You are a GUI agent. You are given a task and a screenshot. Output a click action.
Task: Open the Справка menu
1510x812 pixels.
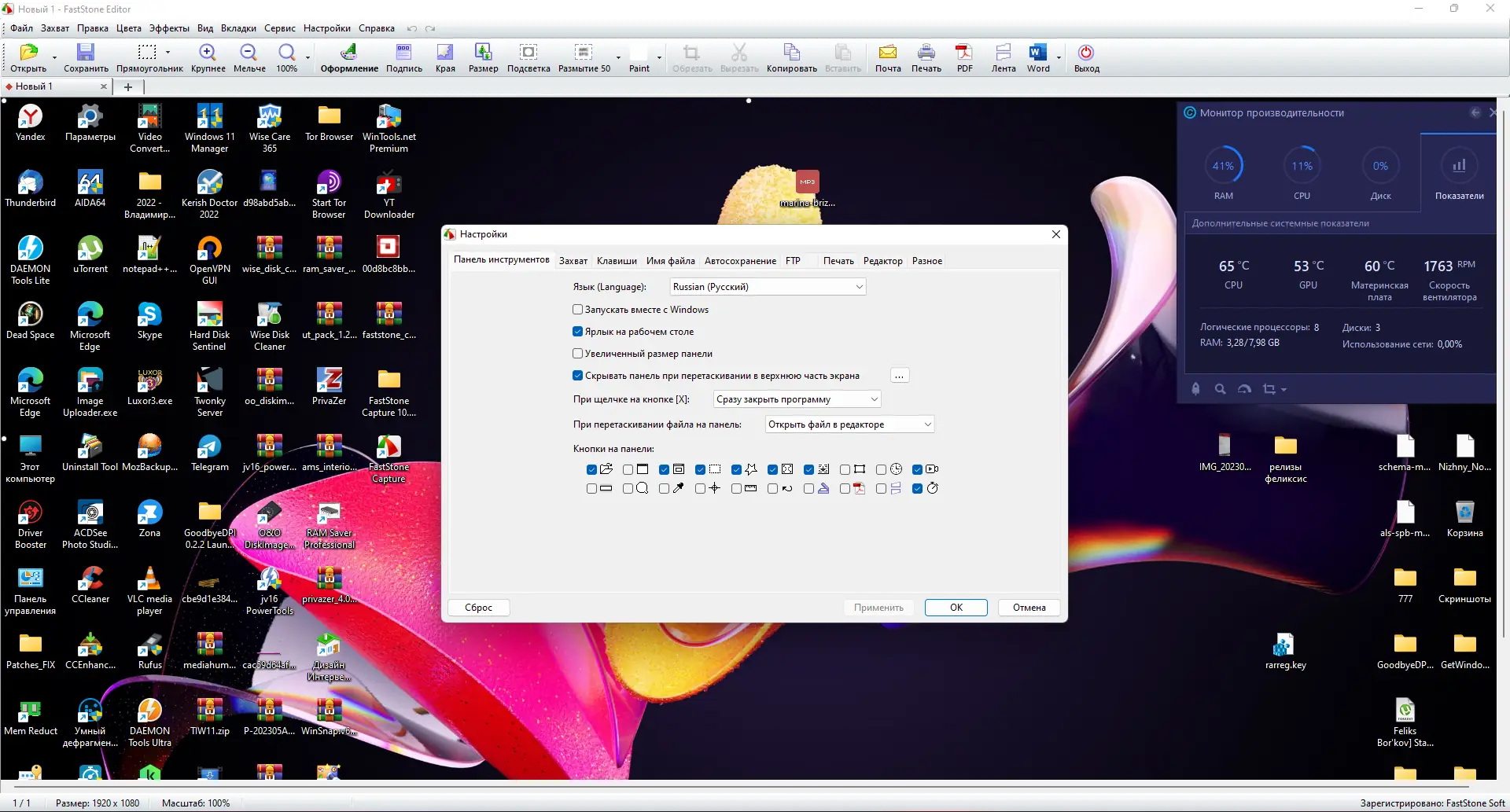[x=377, y=28]
